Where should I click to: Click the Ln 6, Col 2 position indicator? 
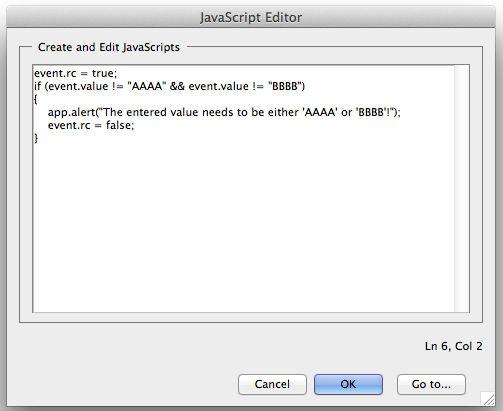pyautogui.click(x=454, y=346)
